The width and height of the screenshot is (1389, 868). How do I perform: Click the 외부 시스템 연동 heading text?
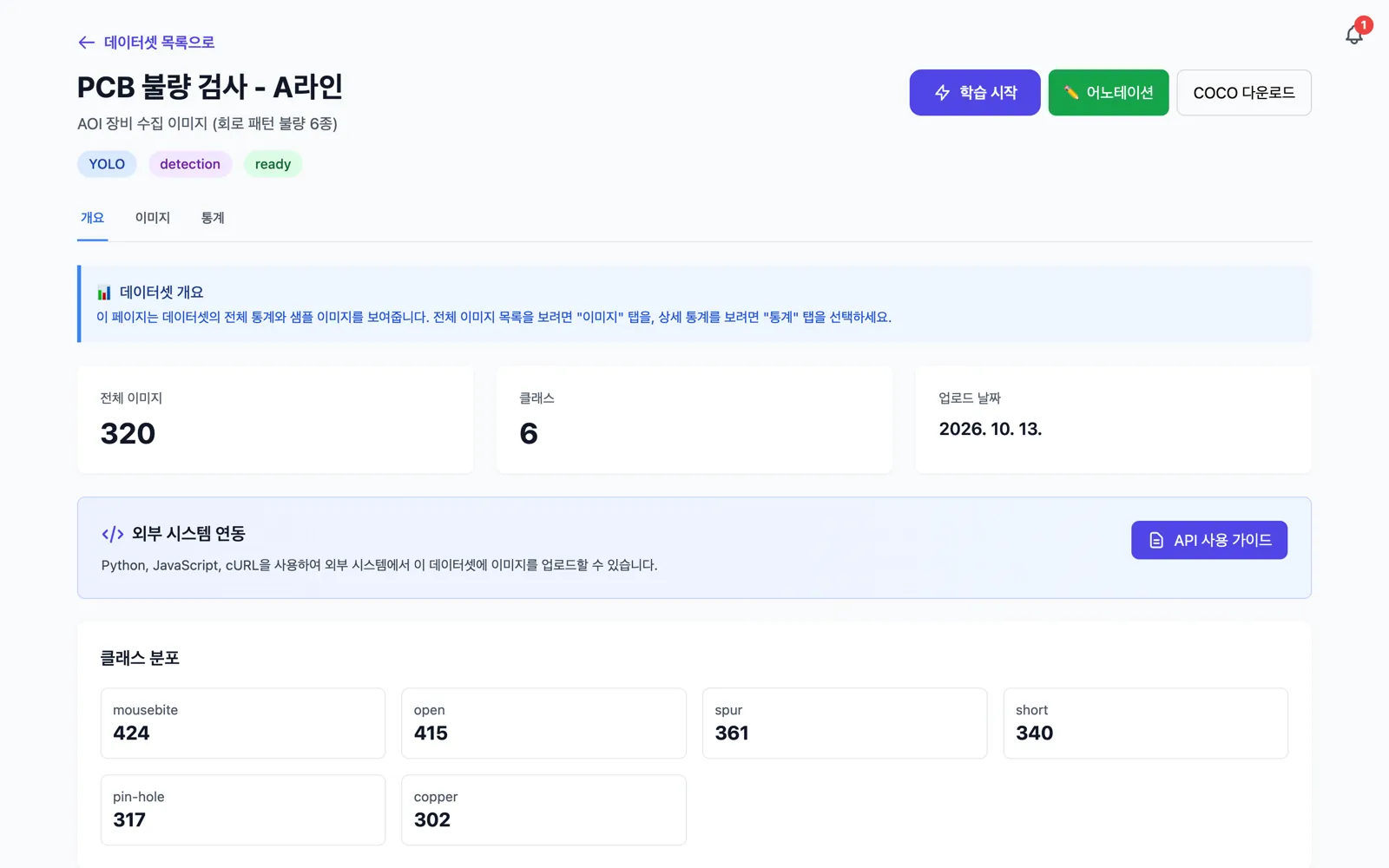coord(188,534)
